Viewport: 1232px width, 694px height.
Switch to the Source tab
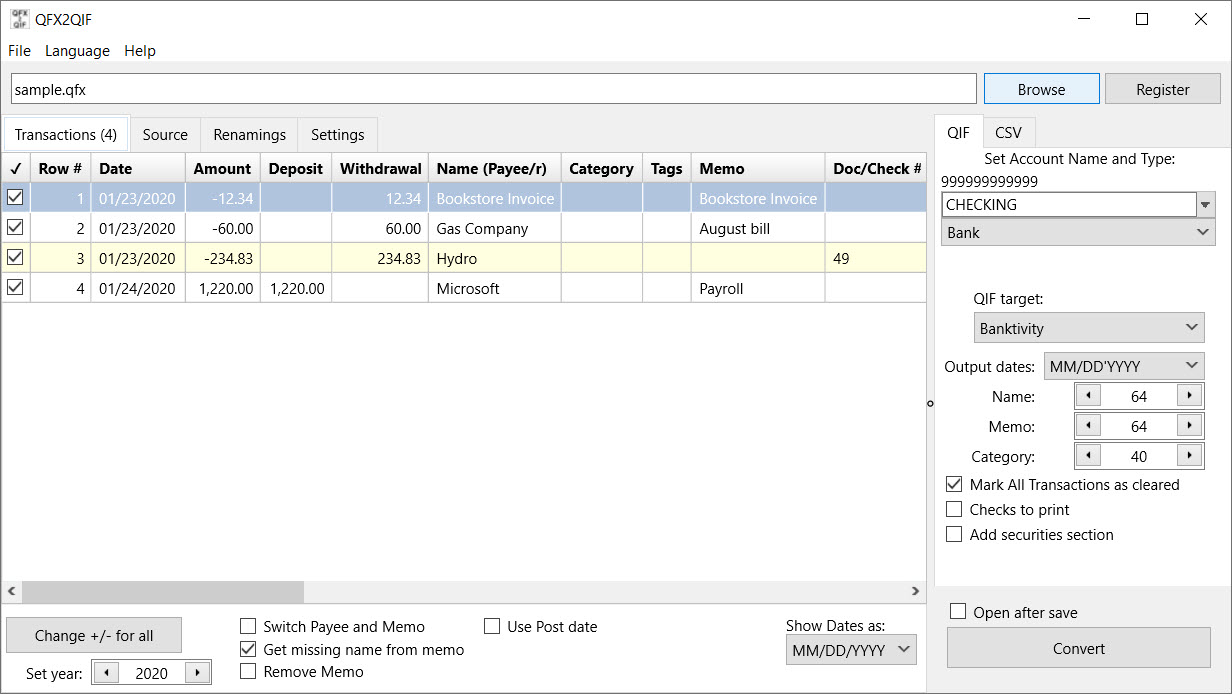(165, 134)
